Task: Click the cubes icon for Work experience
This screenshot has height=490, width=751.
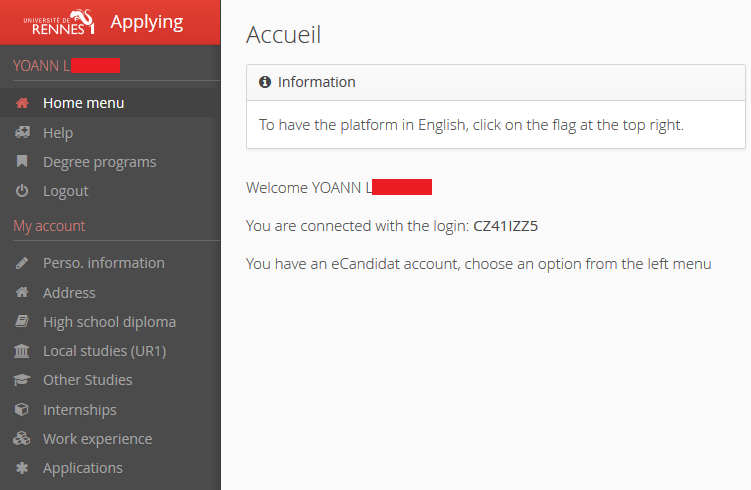Action: click(22, 439)
